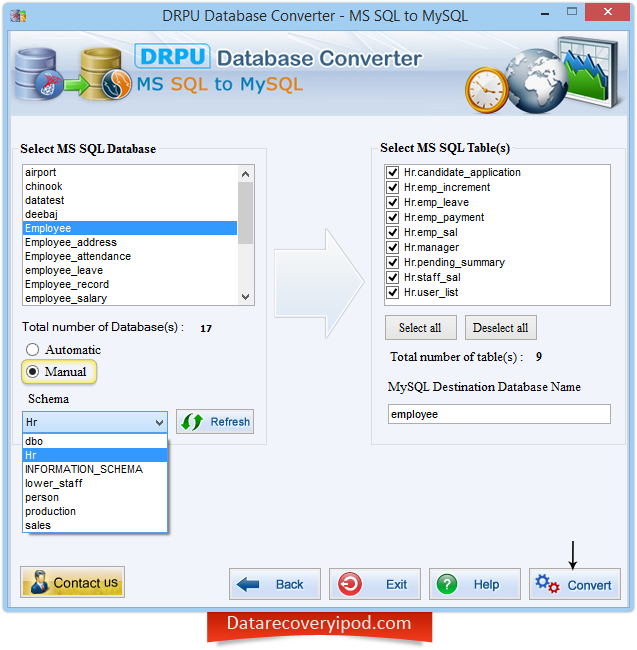Uncheck Hr.manager table checkbox
637x650 pixels.
point(392,247)
